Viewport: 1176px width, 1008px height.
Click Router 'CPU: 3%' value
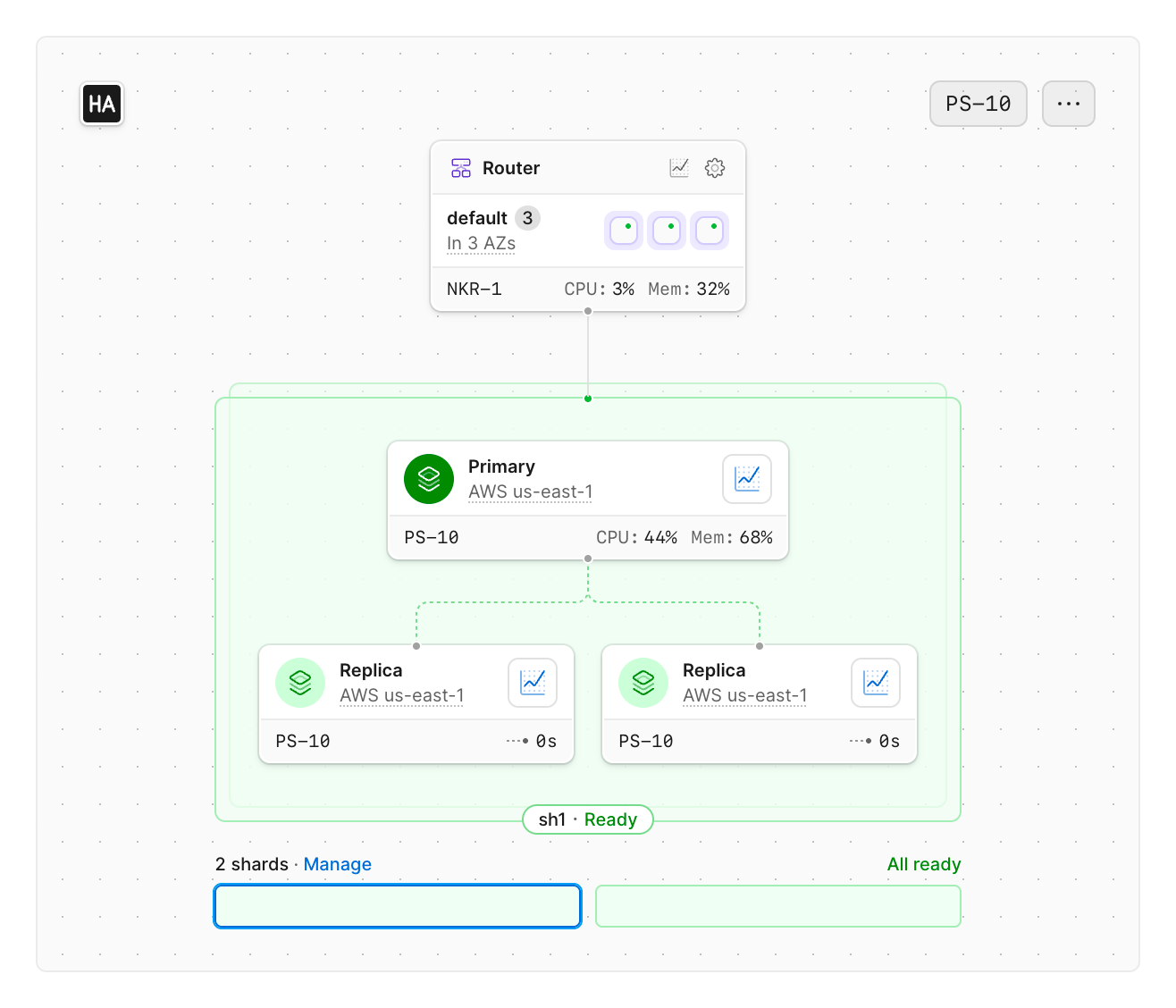coord(599,289)
